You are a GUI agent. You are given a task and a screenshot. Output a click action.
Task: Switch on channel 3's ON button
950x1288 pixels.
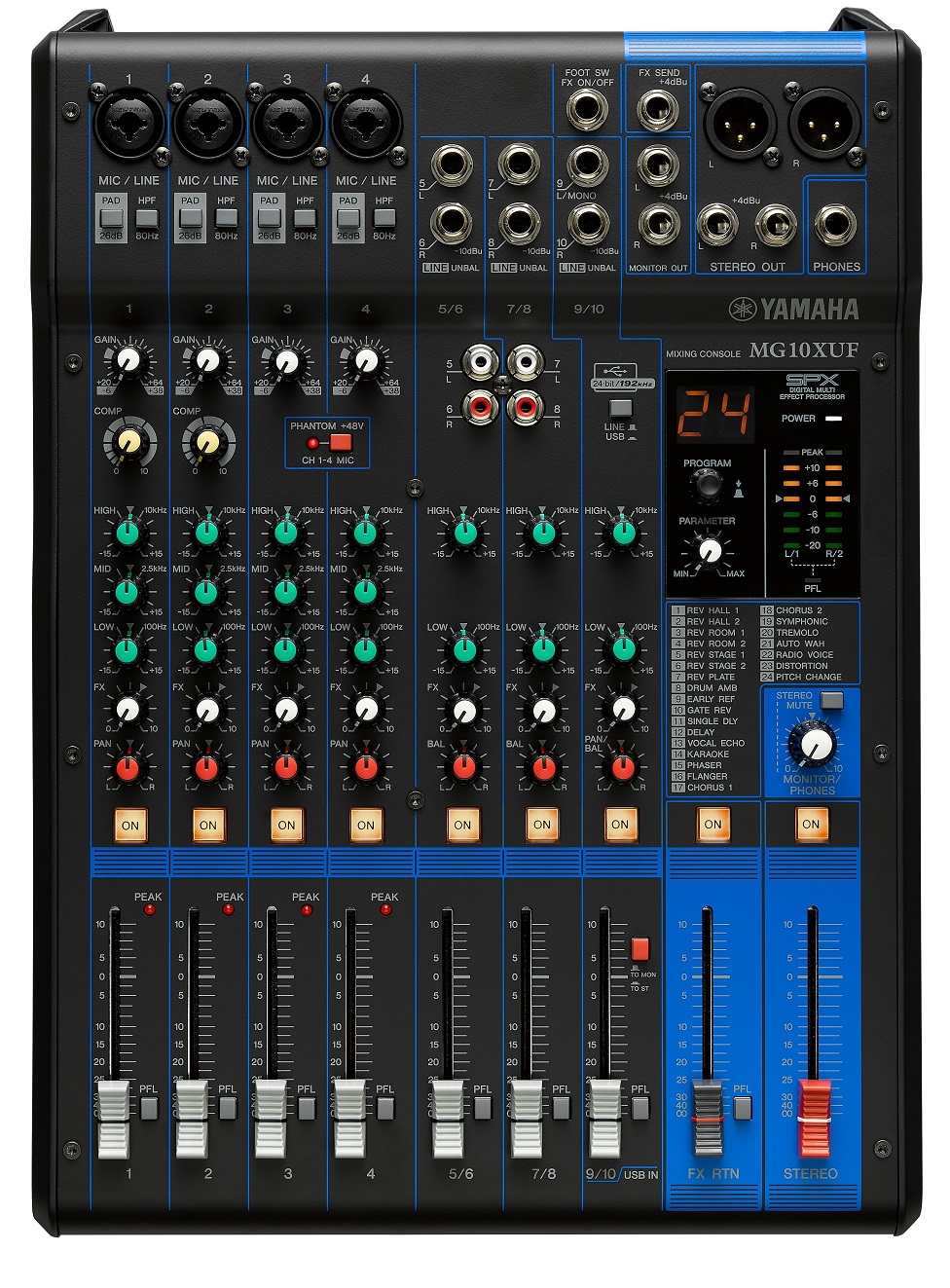pyautogui.click(x=286, y=825)
